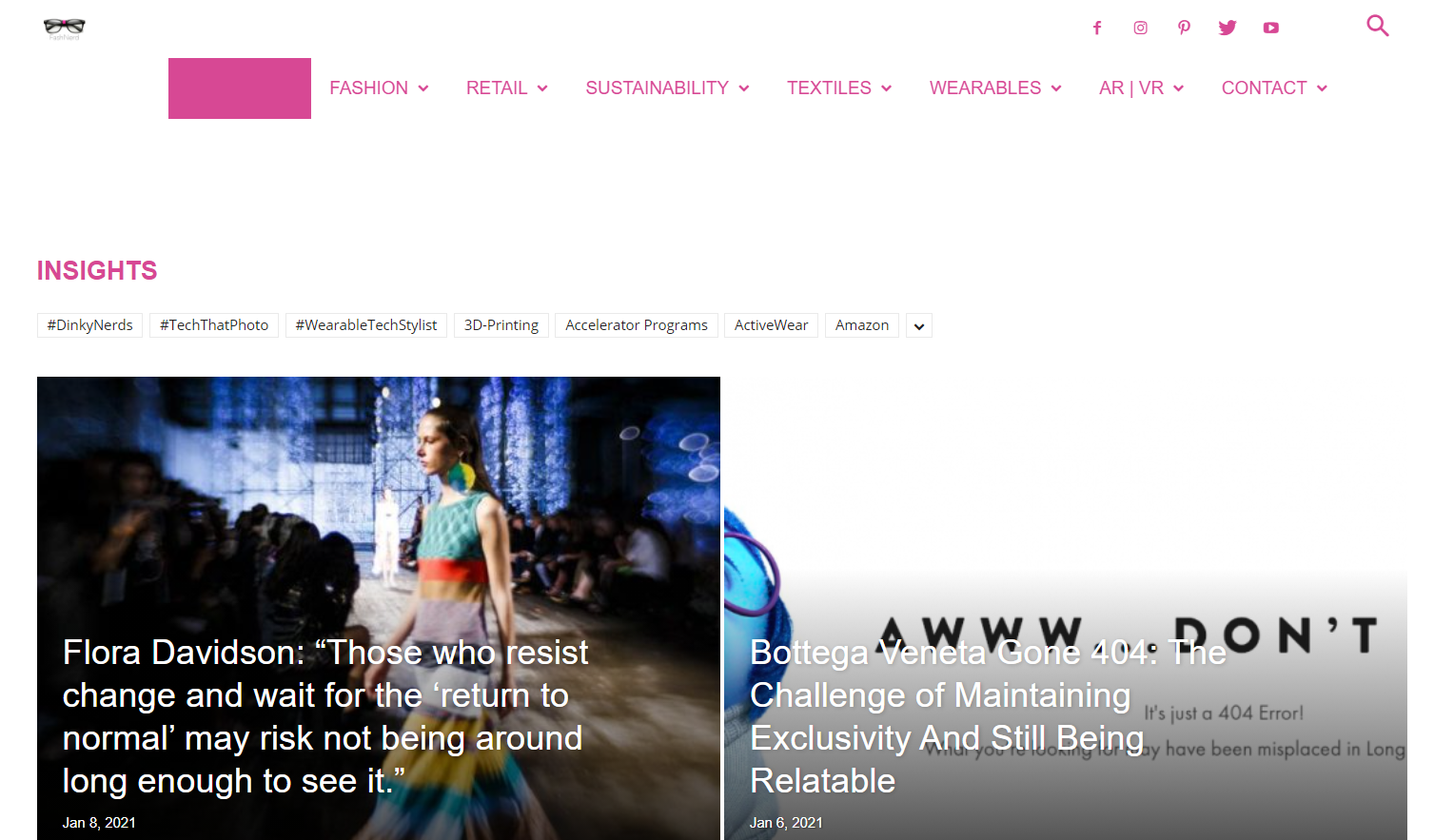Open the Instagram social icon

pos(1140,28)
